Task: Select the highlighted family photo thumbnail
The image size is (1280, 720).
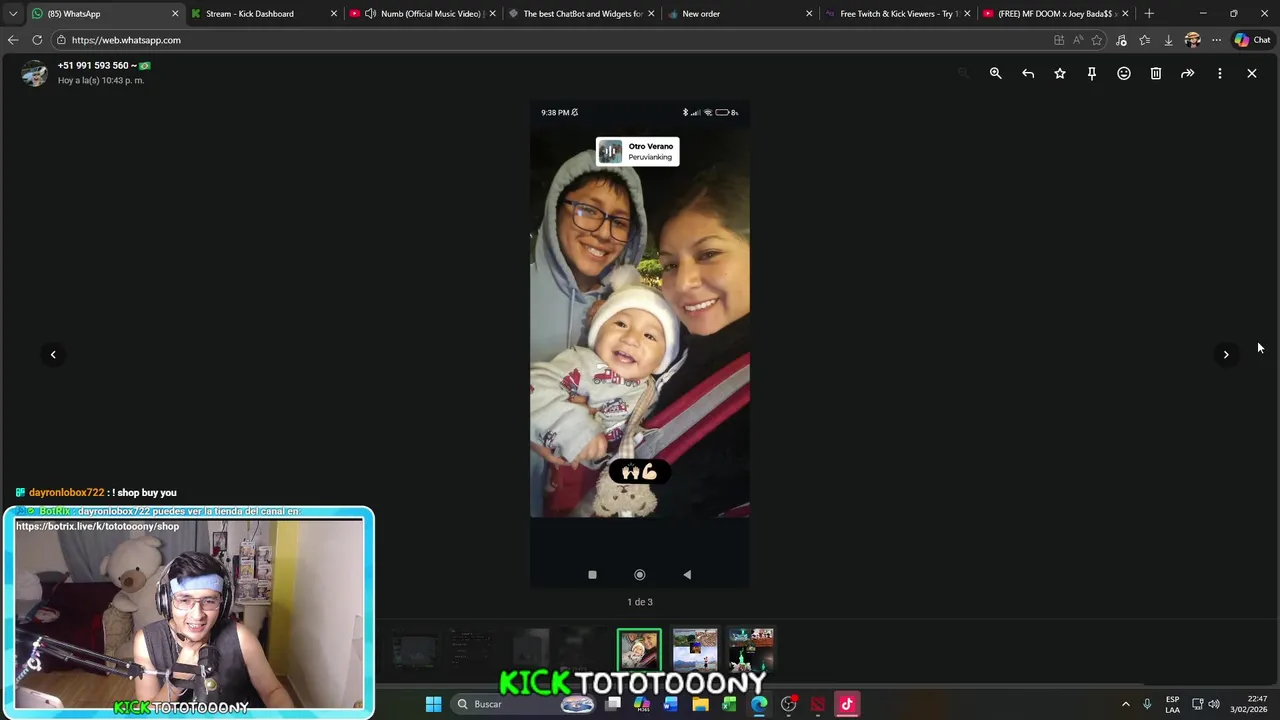Action: (x=639, y=650)
